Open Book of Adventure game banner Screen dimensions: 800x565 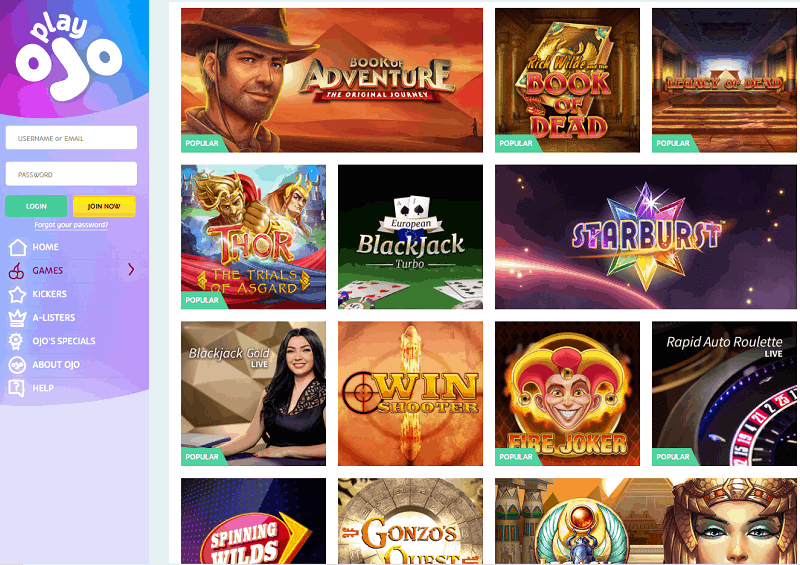pos(332,80)
